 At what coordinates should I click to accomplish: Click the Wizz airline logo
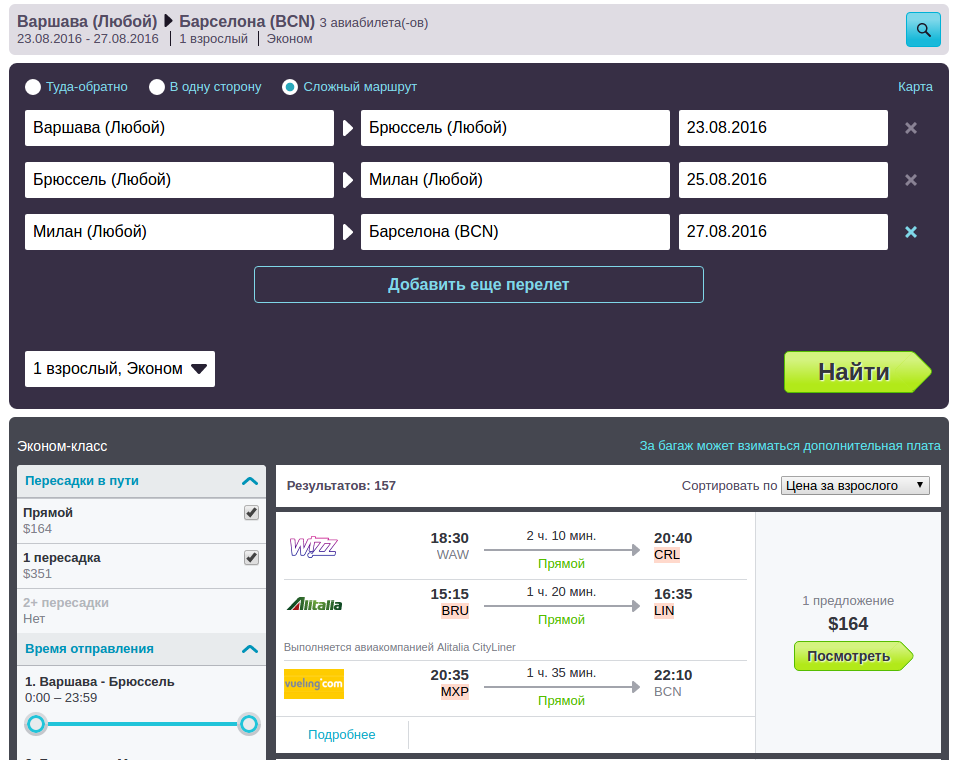(314, 546)
